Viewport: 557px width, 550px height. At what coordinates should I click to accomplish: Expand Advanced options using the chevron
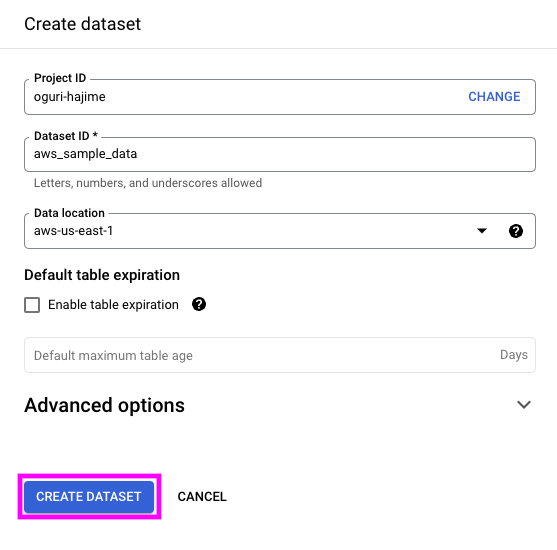click(x=524, y=405)
